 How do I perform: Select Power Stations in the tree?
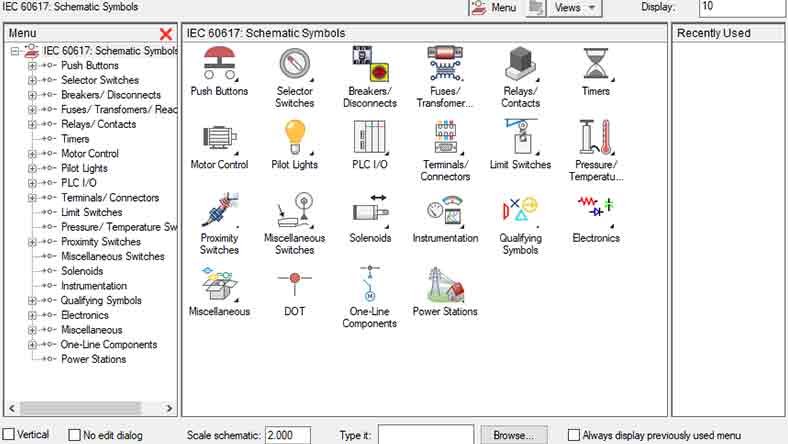point(93,359)
